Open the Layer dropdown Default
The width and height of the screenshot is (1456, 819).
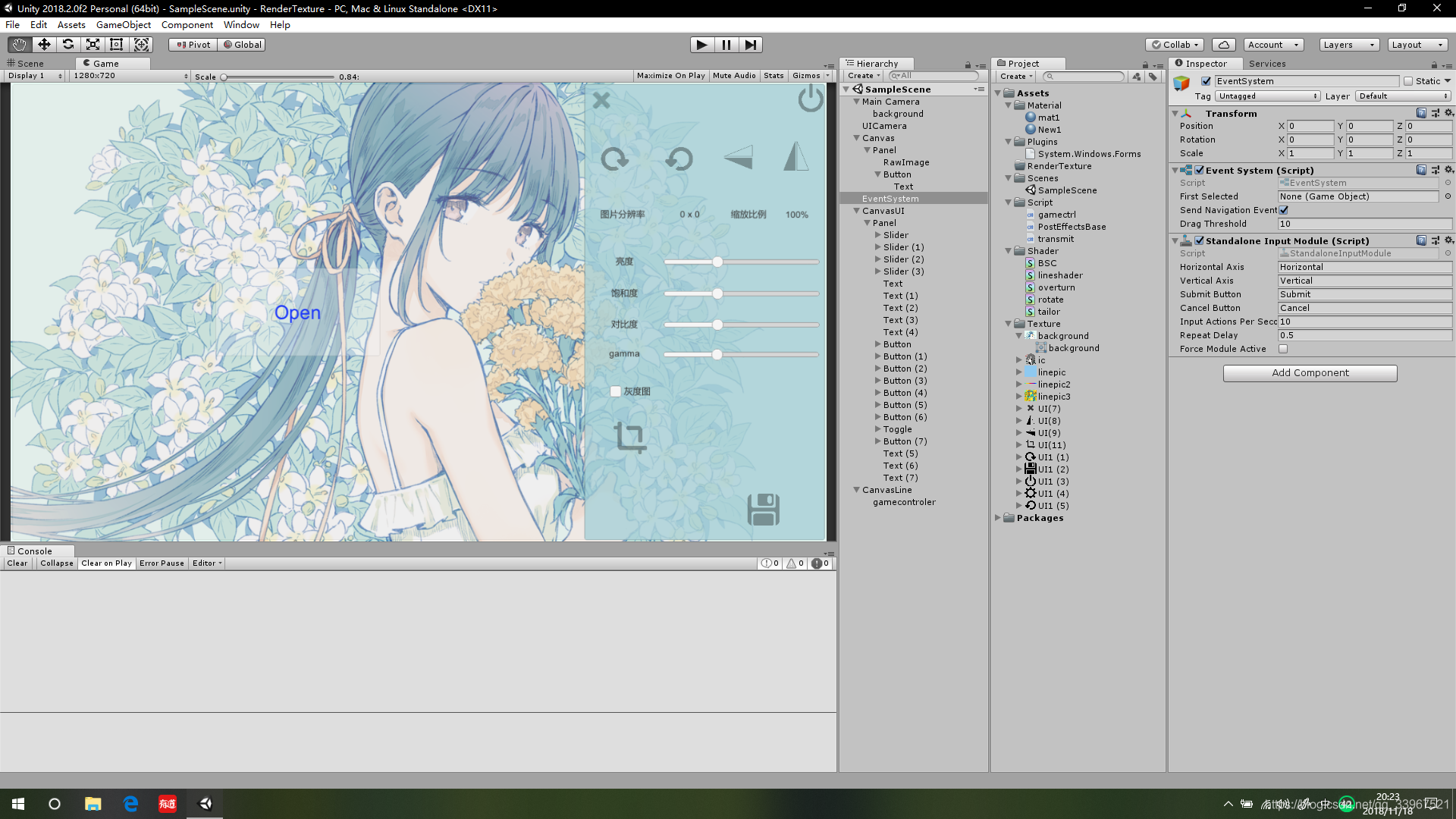click(x=1403, y=96)
